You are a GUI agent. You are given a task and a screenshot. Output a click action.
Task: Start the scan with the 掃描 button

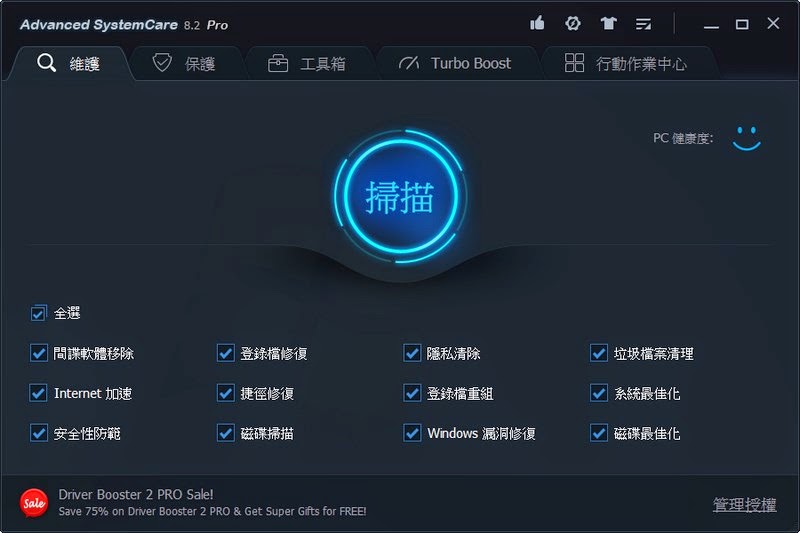tap(401, 196)
